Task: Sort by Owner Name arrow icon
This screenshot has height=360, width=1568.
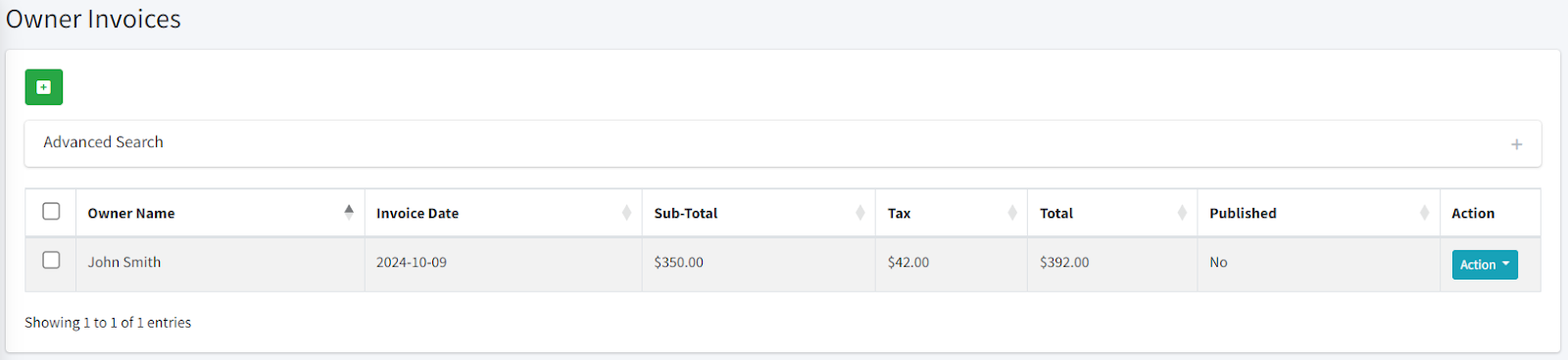Action: pos(349,212)
